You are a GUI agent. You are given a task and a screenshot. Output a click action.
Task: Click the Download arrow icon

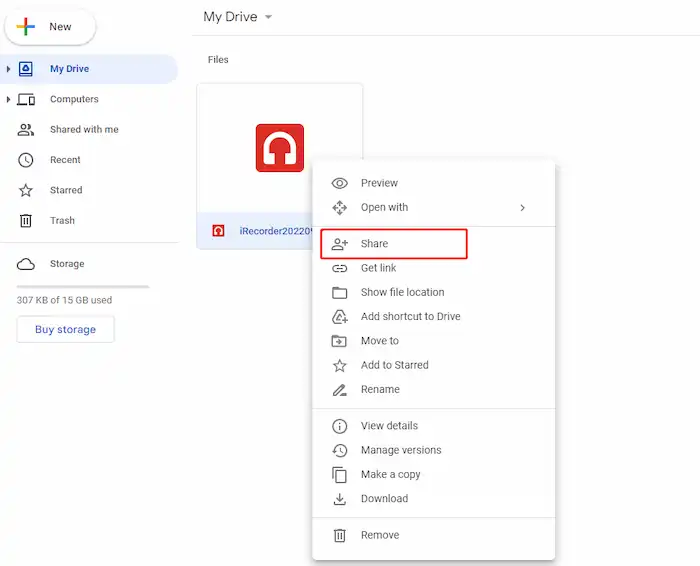pyautogui.click(x=339, y=499)
